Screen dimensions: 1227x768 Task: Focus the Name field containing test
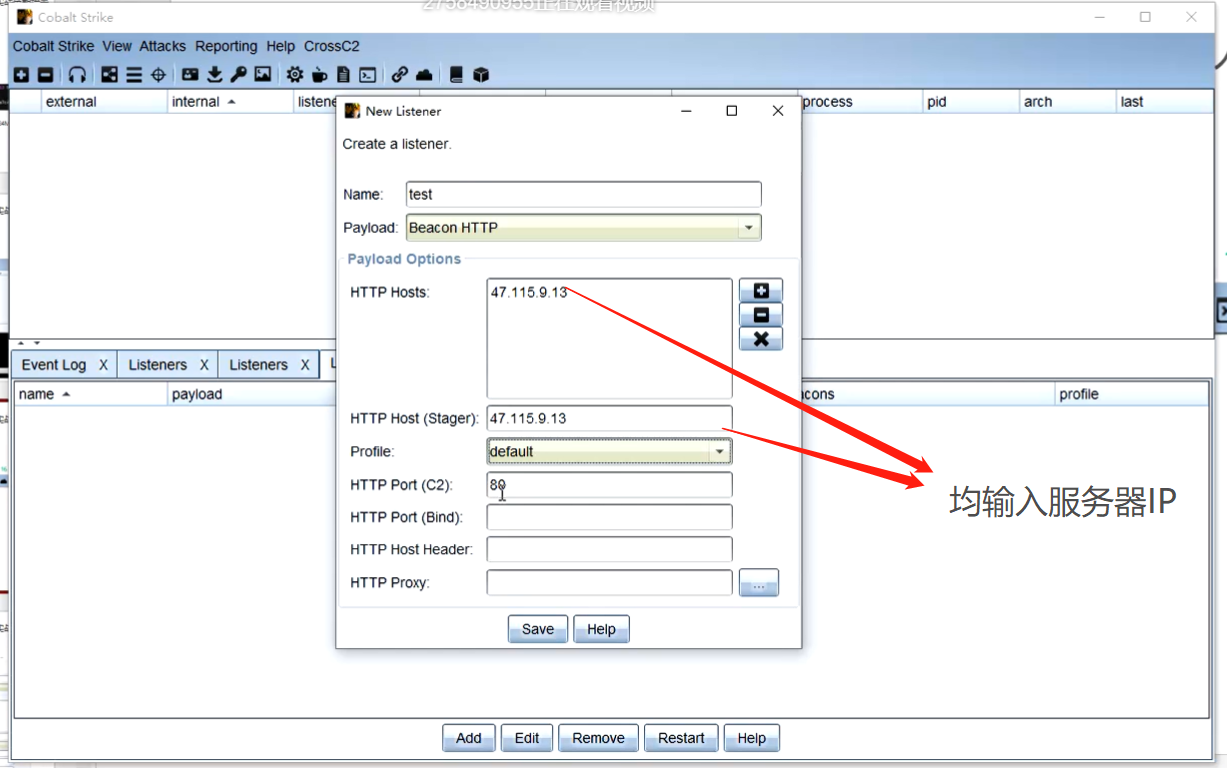584,194
